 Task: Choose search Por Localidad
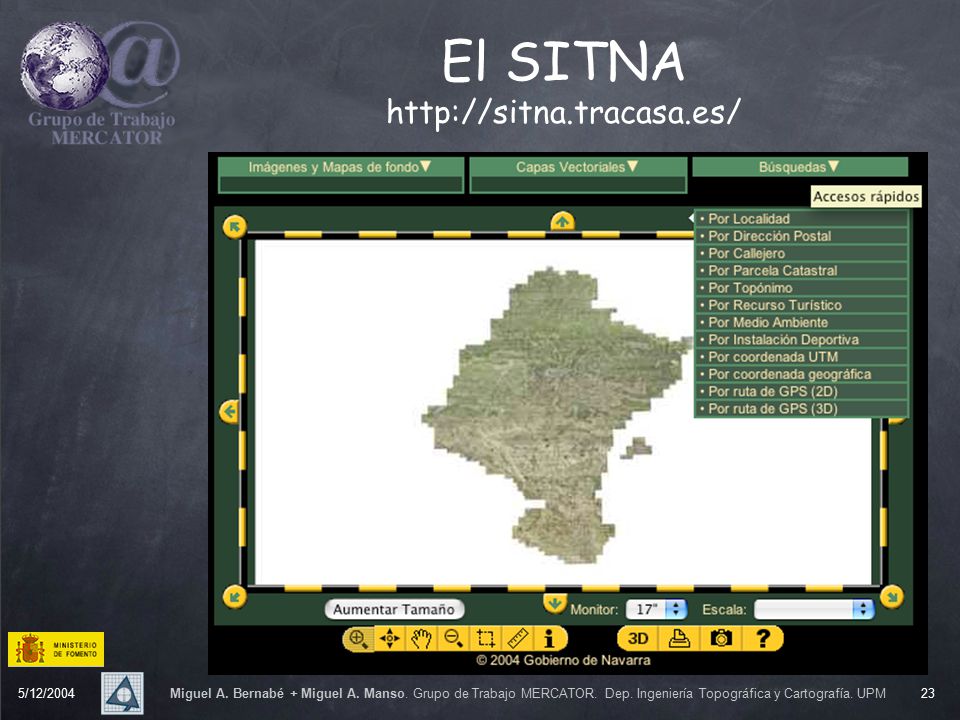click(x=801, y=219)
